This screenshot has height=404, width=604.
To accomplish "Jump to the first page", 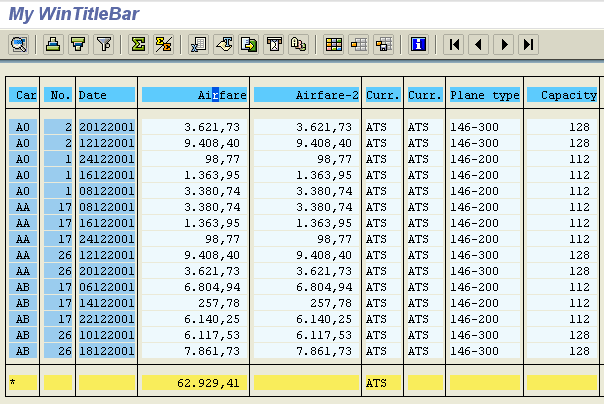I will (454, 44).
